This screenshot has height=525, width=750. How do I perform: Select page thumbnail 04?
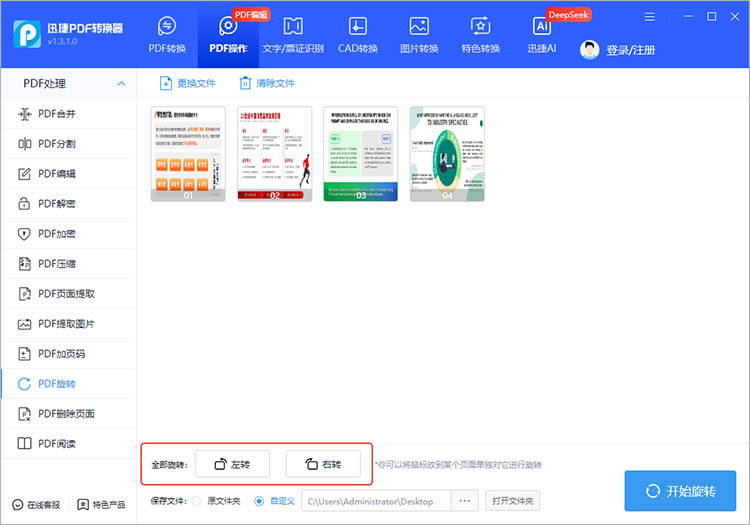point(447,154)
